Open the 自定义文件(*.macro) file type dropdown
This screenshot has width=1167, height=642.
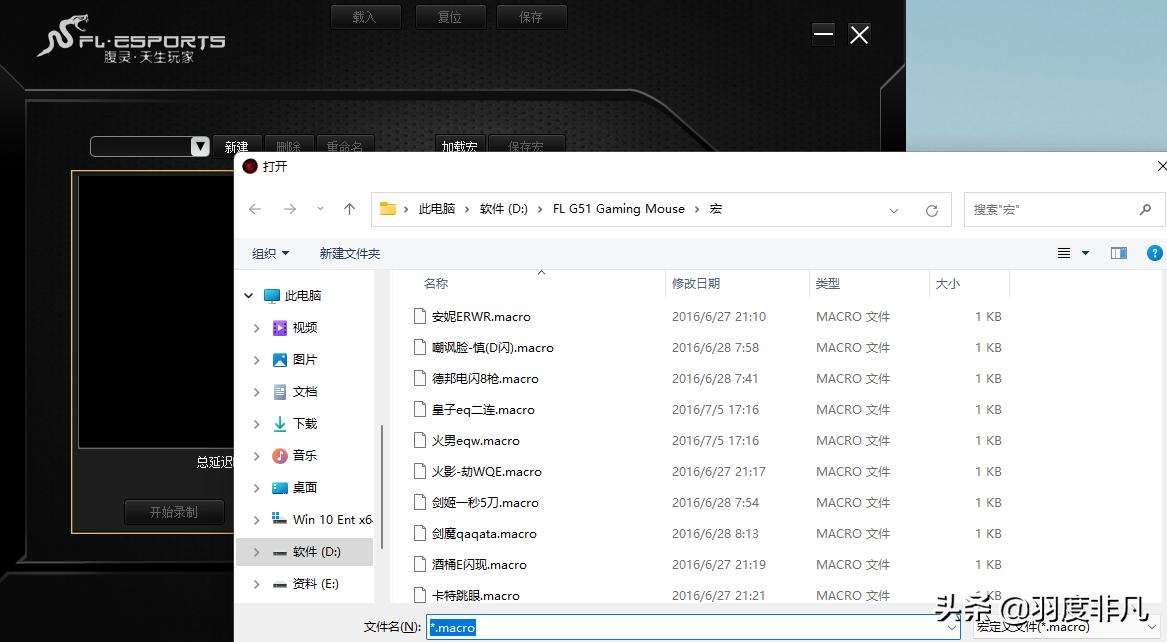pos(1080,627)
